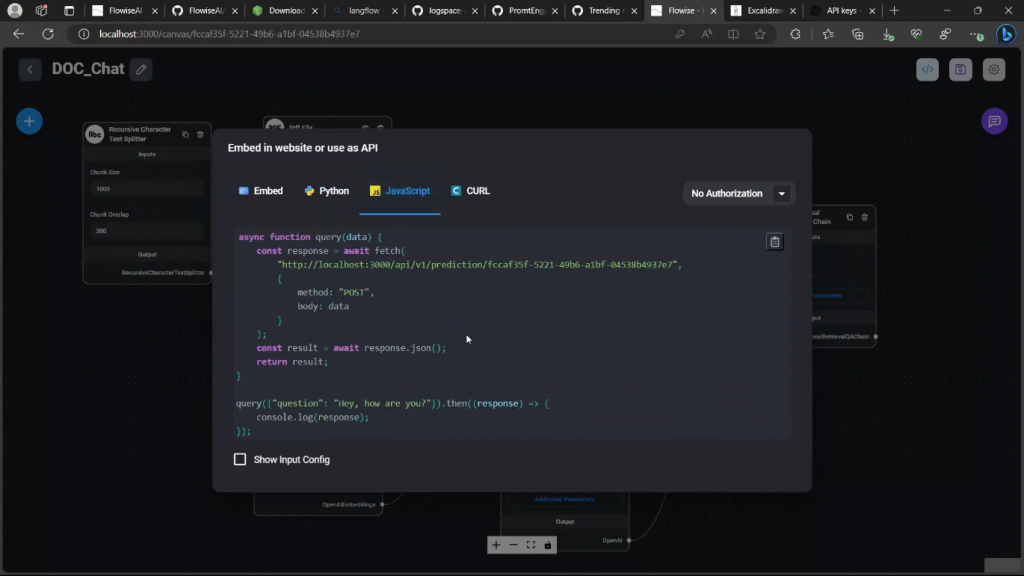Open the purple chat message bubble

pyautogui.click(x=994, y=121)
